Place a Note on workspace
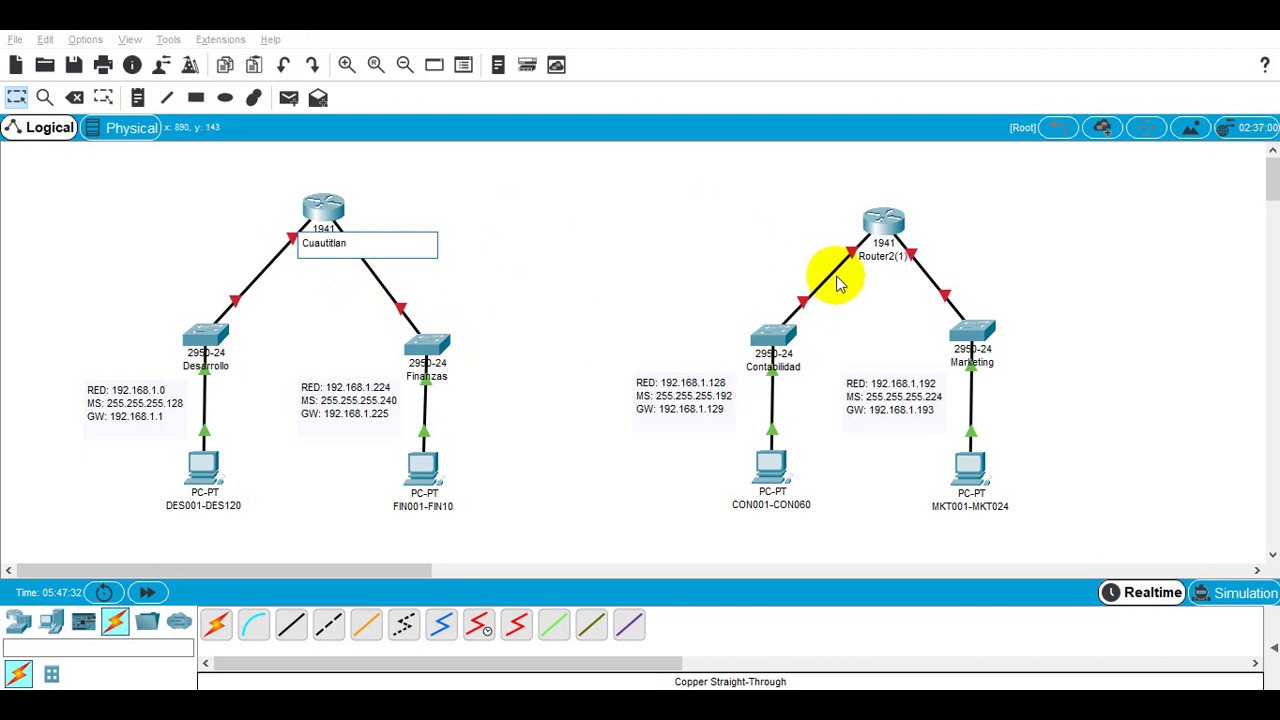Screen dimensions: 1280x720 coord(138,98)
